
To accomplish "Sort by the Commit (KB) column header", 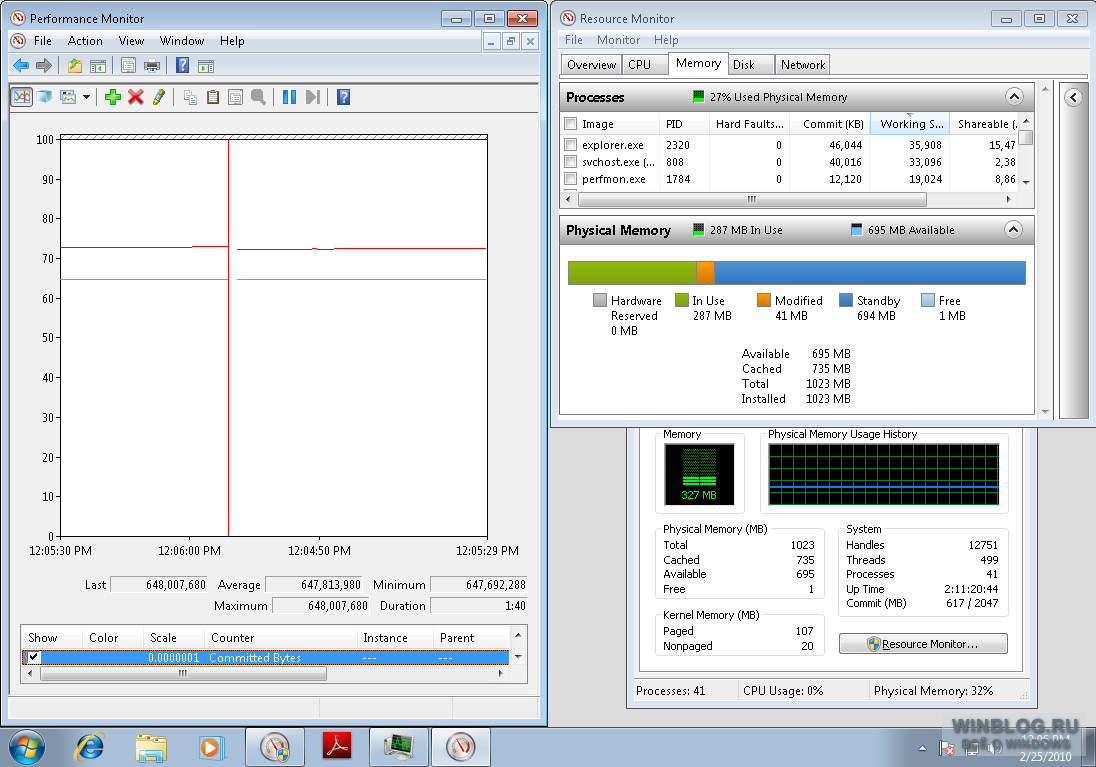I will pyautogui.click(x=832, y=124).
